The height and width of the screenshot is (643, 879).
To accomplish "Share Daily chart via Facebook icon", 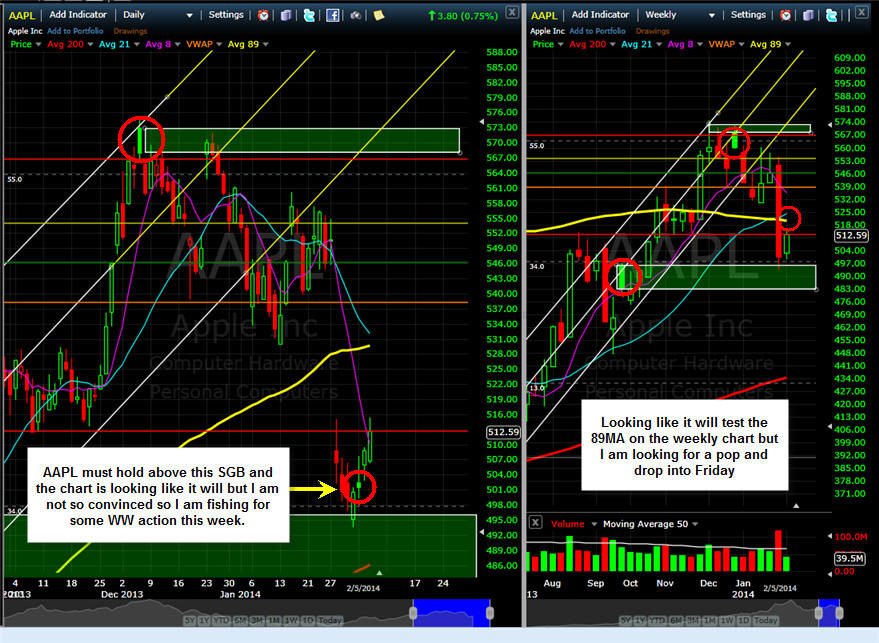I will pyautogui.click(x=332, y=15).
